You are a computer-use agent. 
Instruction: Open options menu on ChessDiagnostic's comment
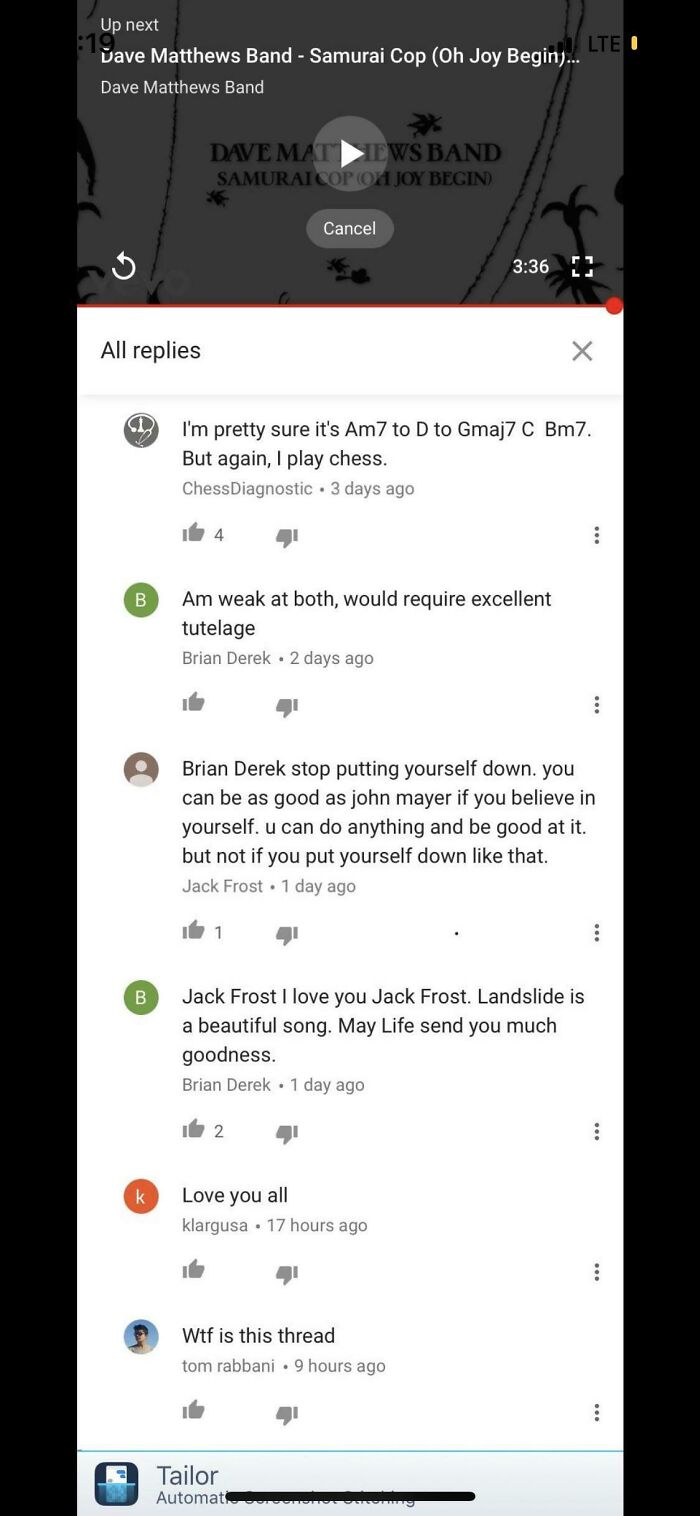596,535
